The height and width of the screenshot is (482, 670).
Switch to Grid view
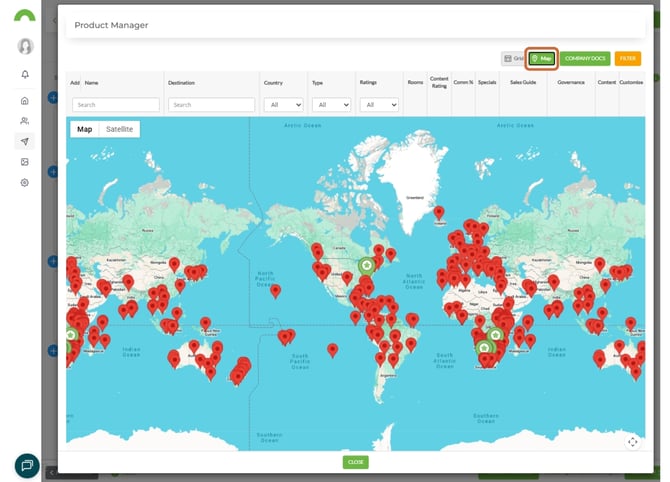[513, 59]
